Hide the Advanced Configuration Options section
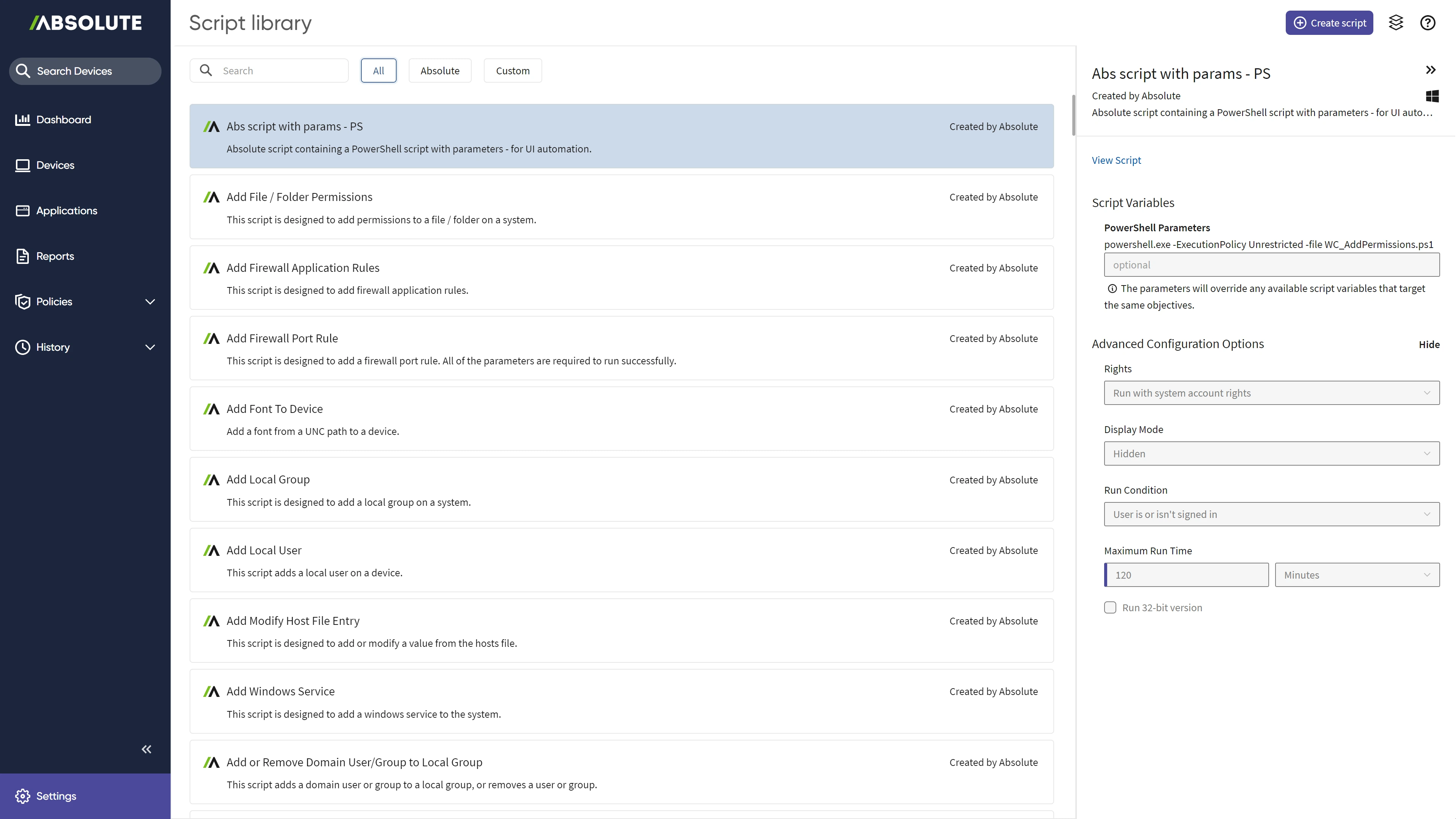The height and width of the screenshot is (819, 1456). point(1429,344)
